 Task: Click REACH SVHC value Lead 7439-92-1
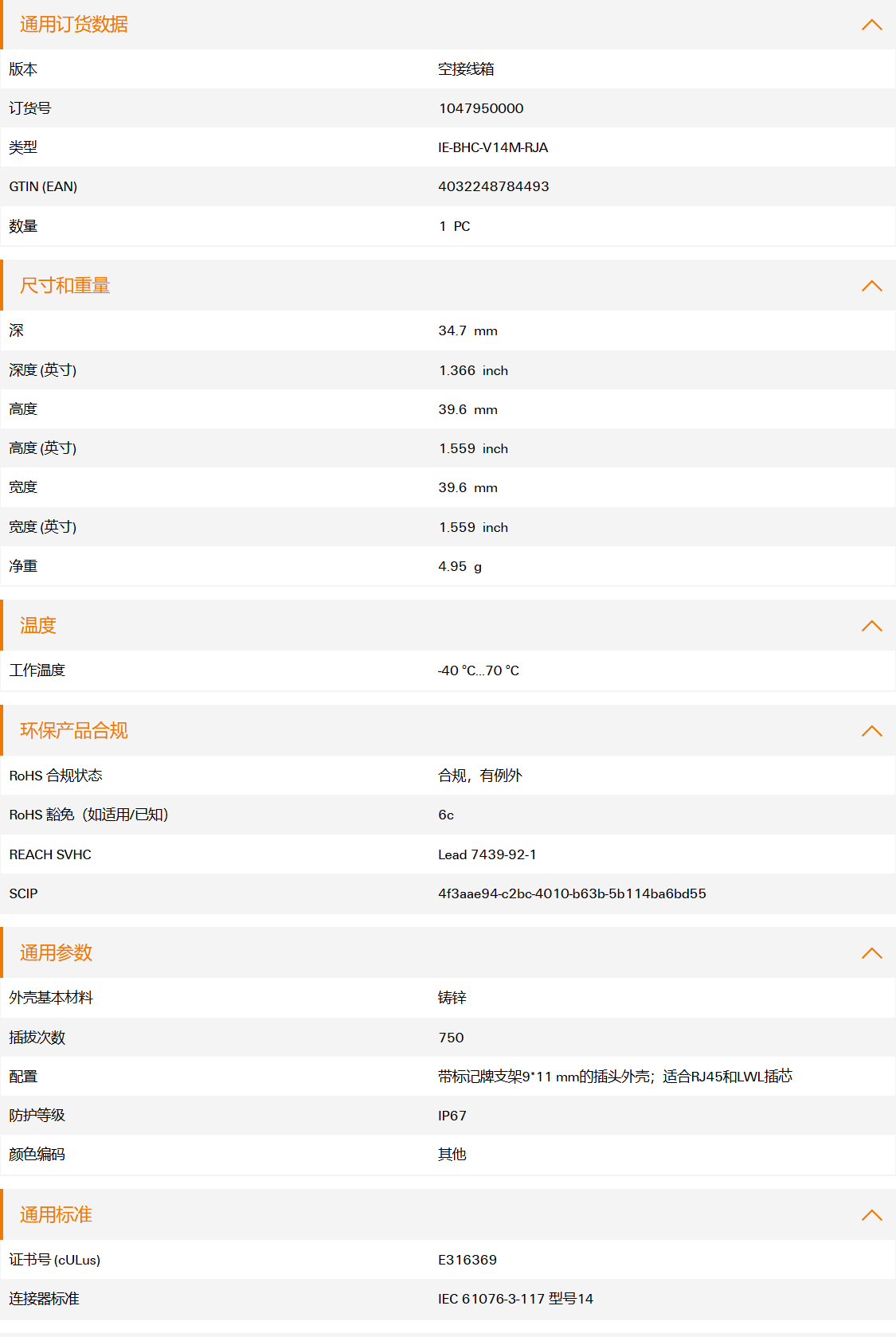[487, 854]
